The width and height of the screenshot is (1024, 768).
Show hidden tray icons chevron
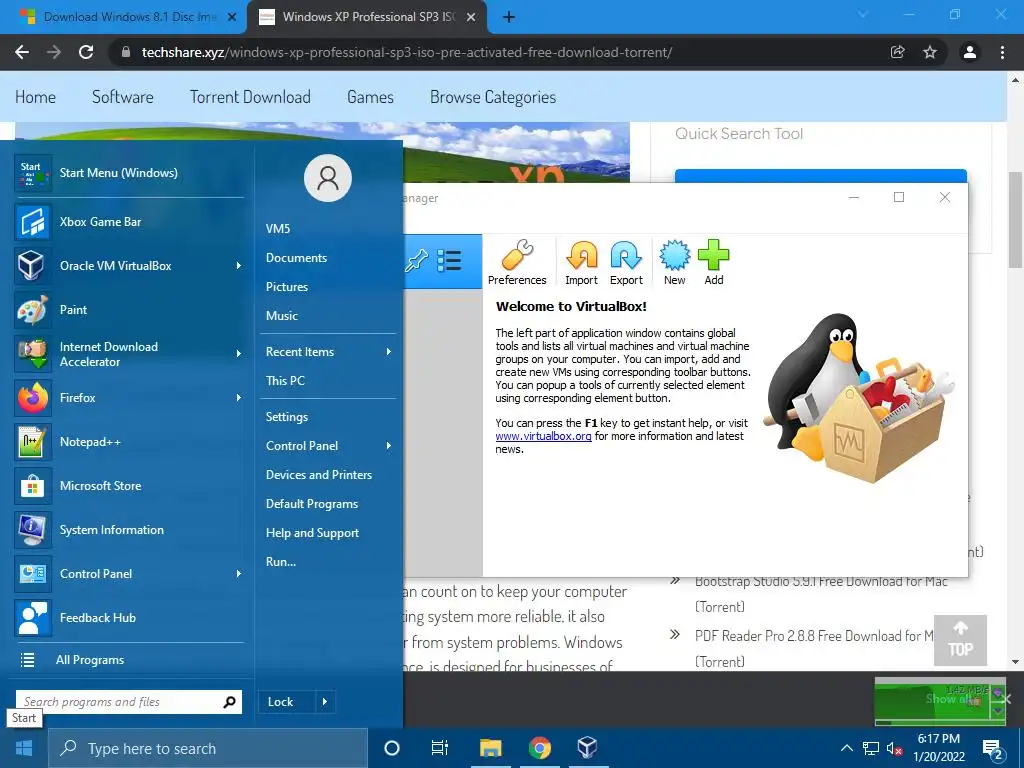point(846,748)
